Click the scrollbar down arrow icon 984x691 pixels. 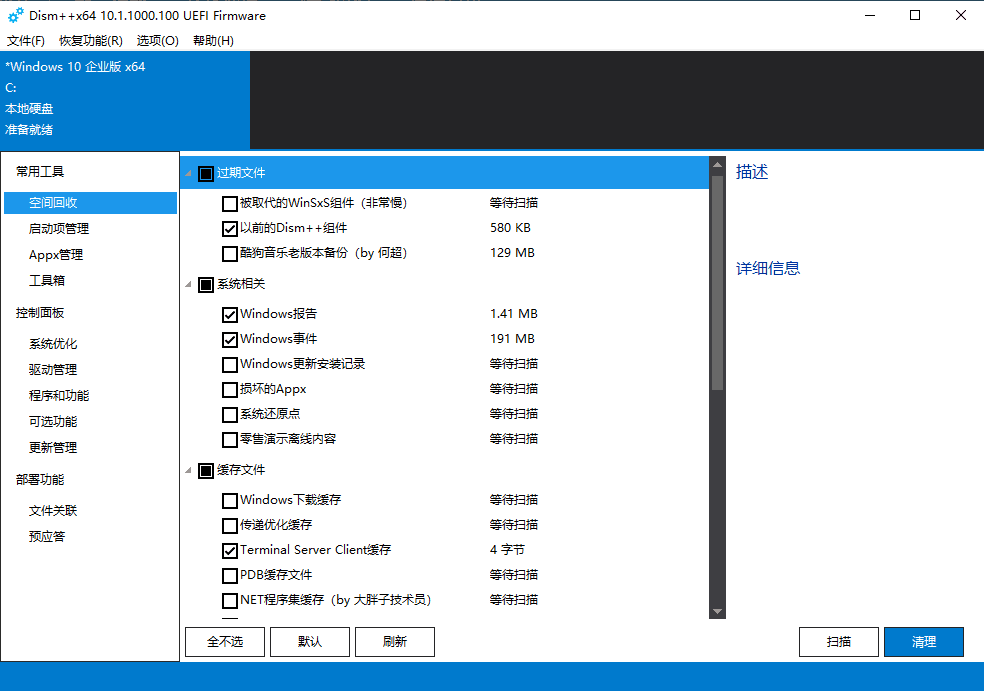(x=717, y=612)
